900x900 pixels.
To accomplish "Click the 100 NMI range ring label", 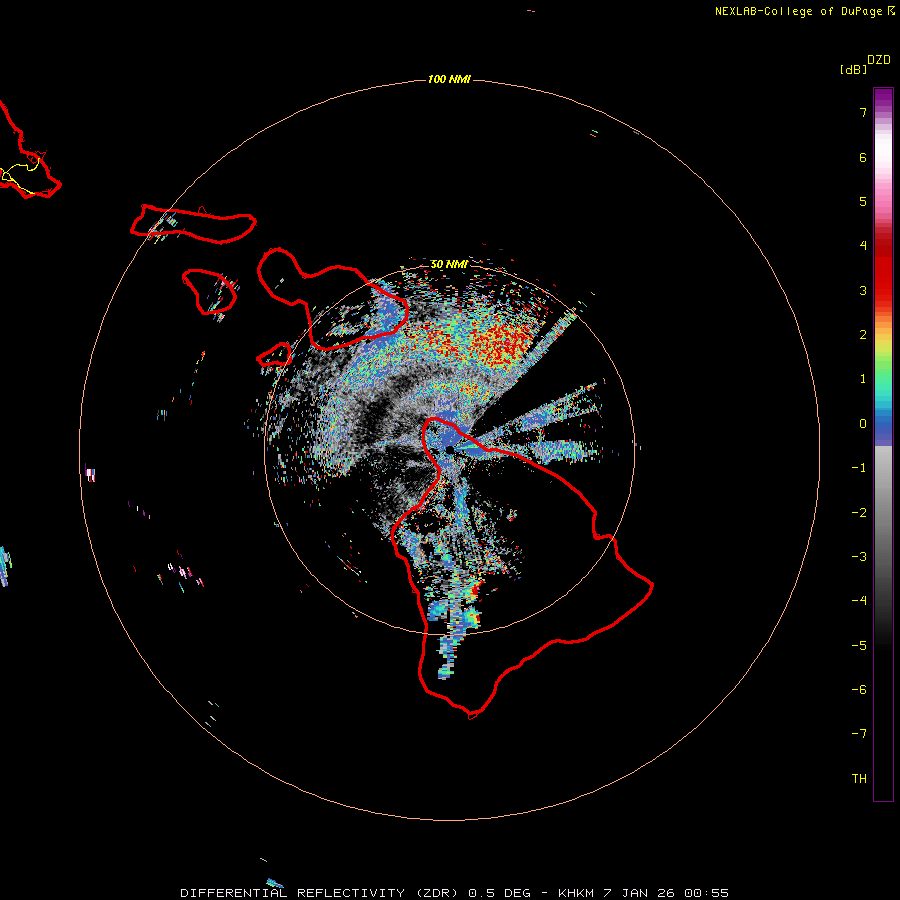I will [449, 79].
